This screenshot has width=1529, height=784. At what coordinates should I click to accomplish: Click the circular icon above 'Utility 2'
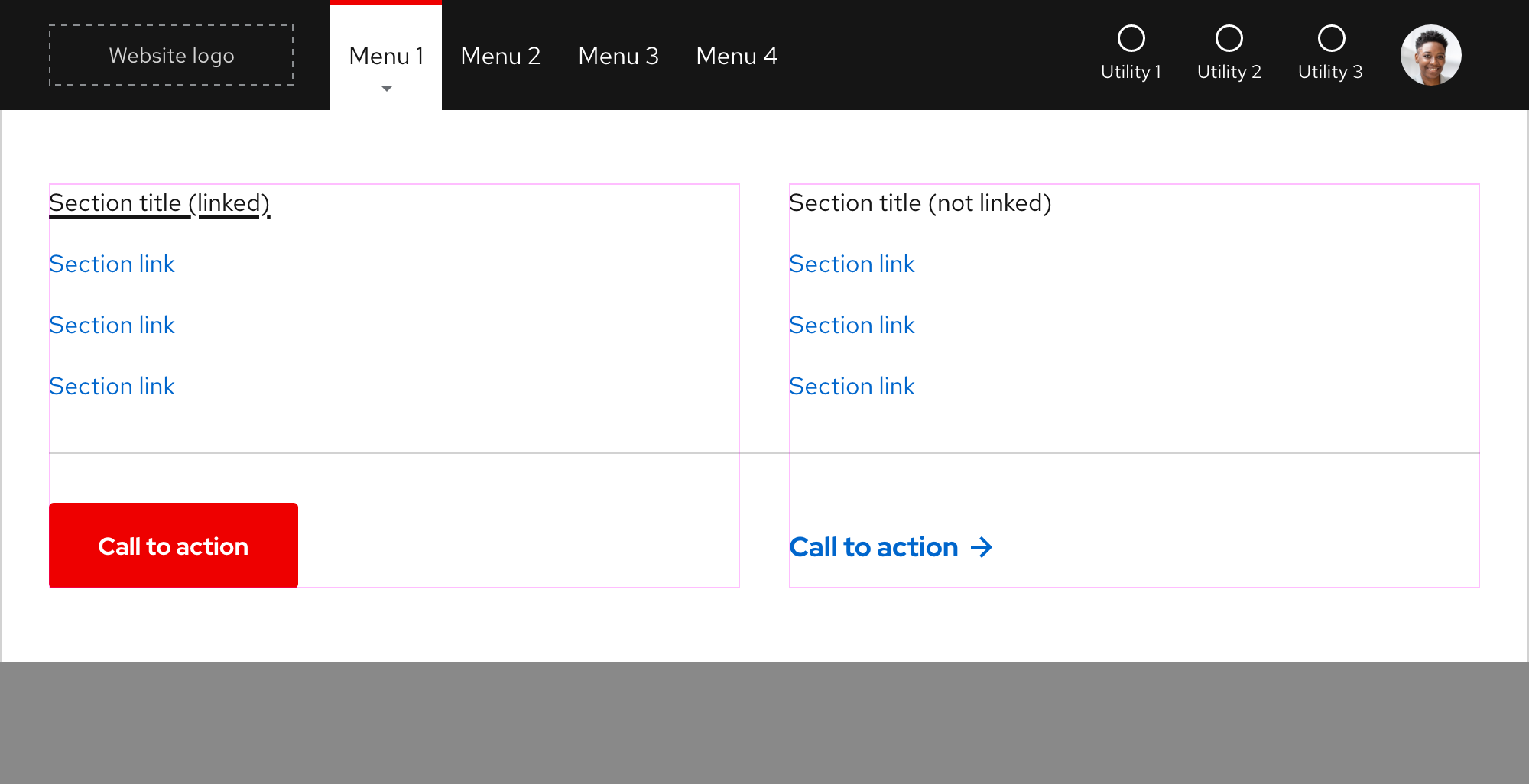[1229, 36]
